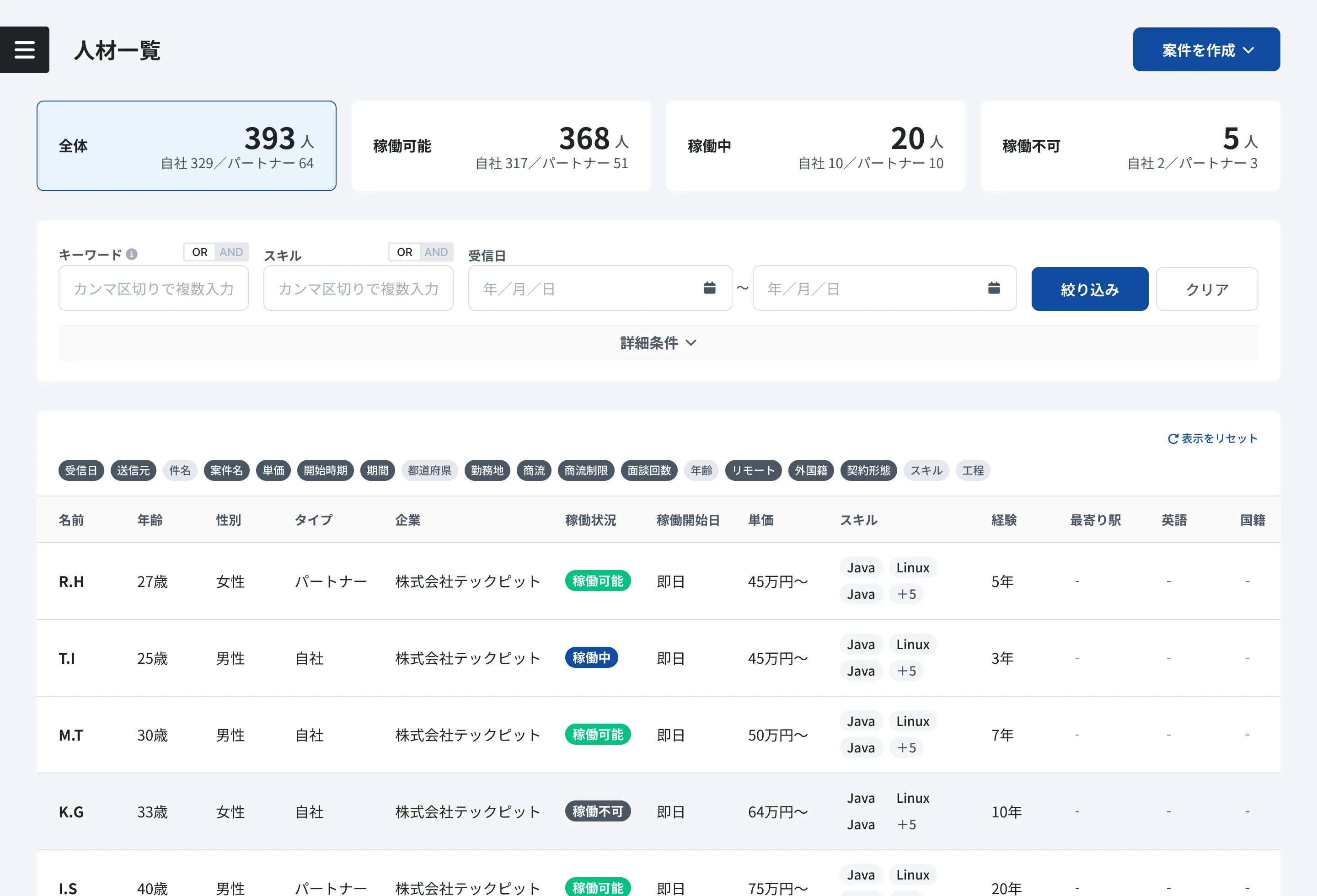Click the クリア button

click(1206, 289)
